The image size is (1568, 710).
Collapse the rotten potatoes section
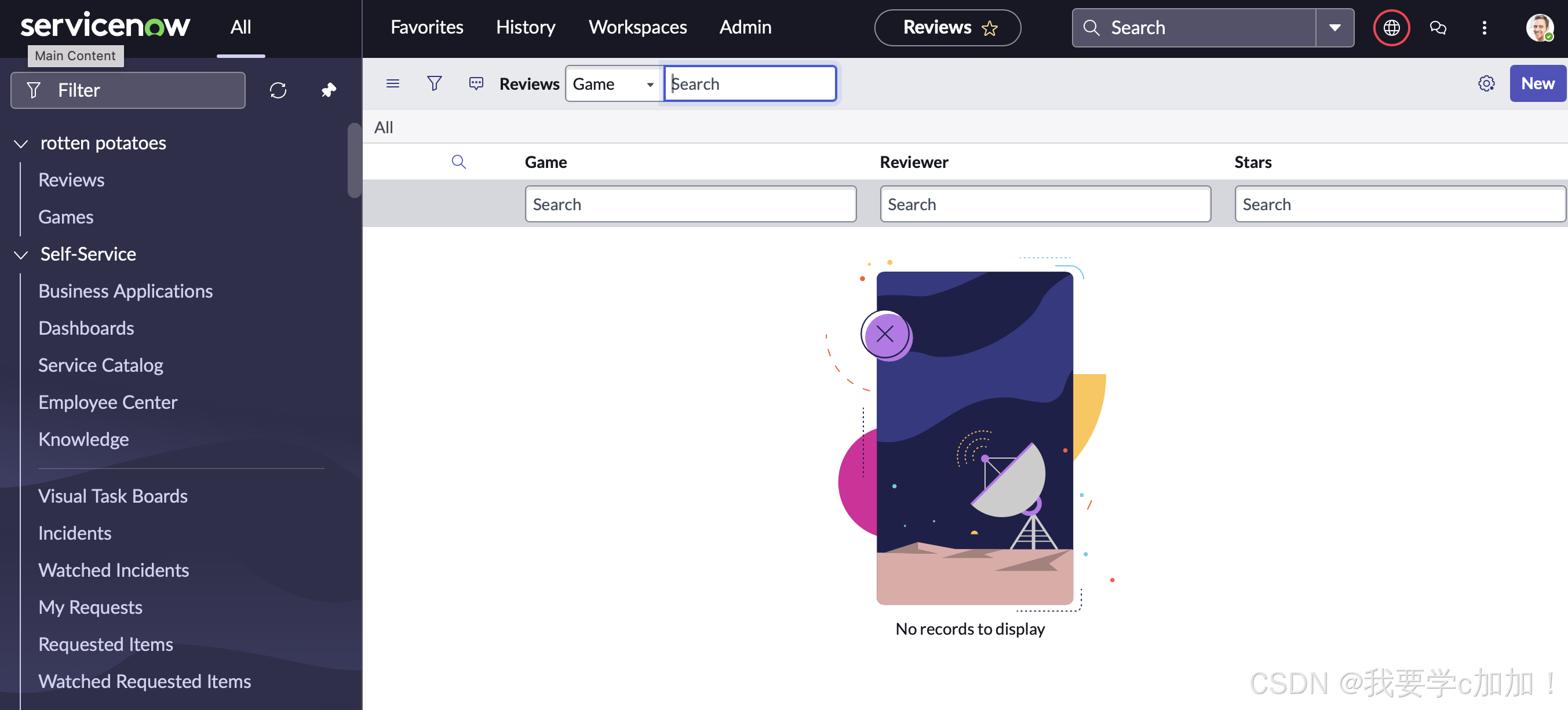point(21,144)
